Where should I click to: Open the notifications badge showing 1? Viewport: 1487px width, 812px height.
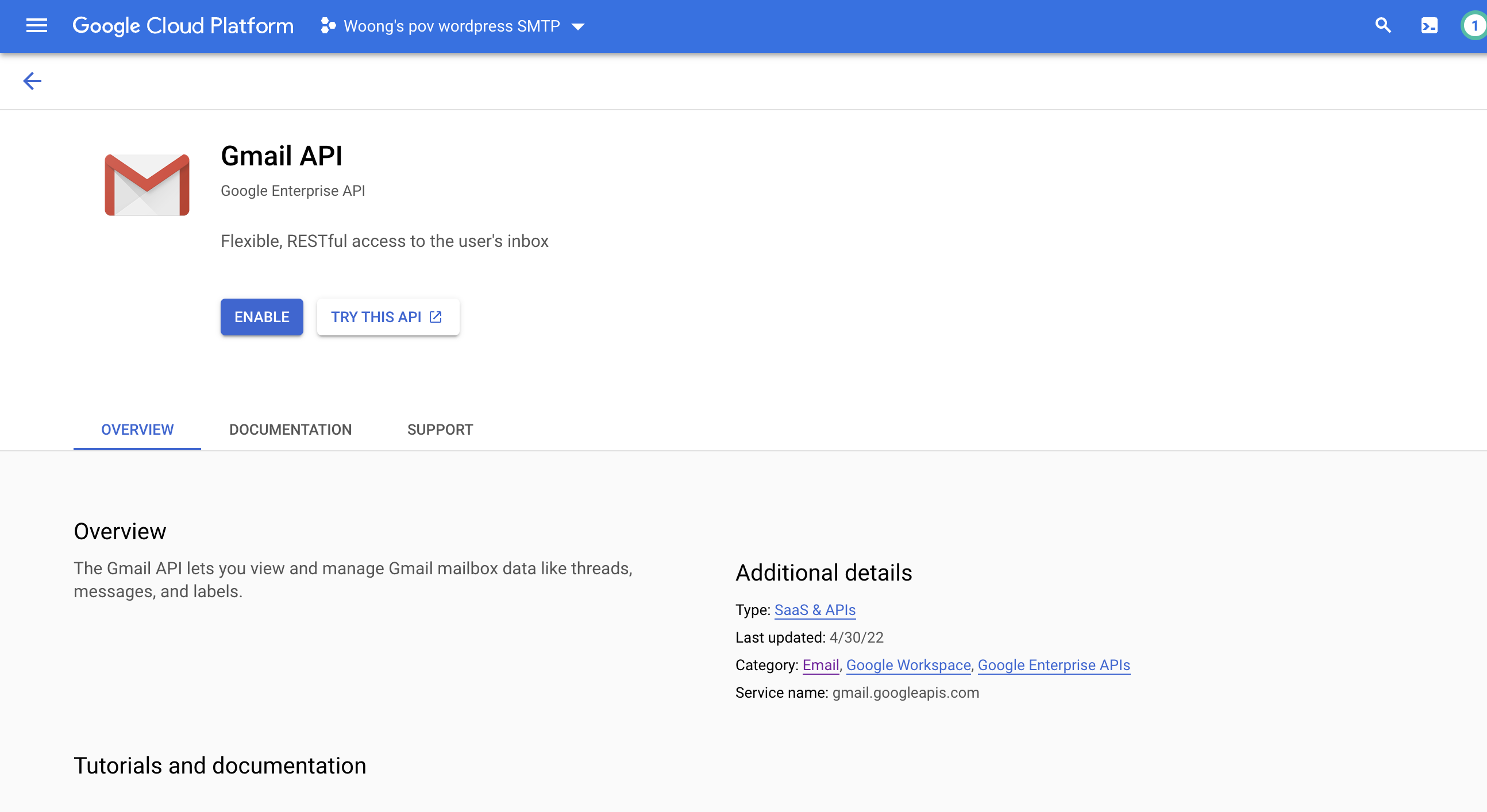pos(1474,26)
